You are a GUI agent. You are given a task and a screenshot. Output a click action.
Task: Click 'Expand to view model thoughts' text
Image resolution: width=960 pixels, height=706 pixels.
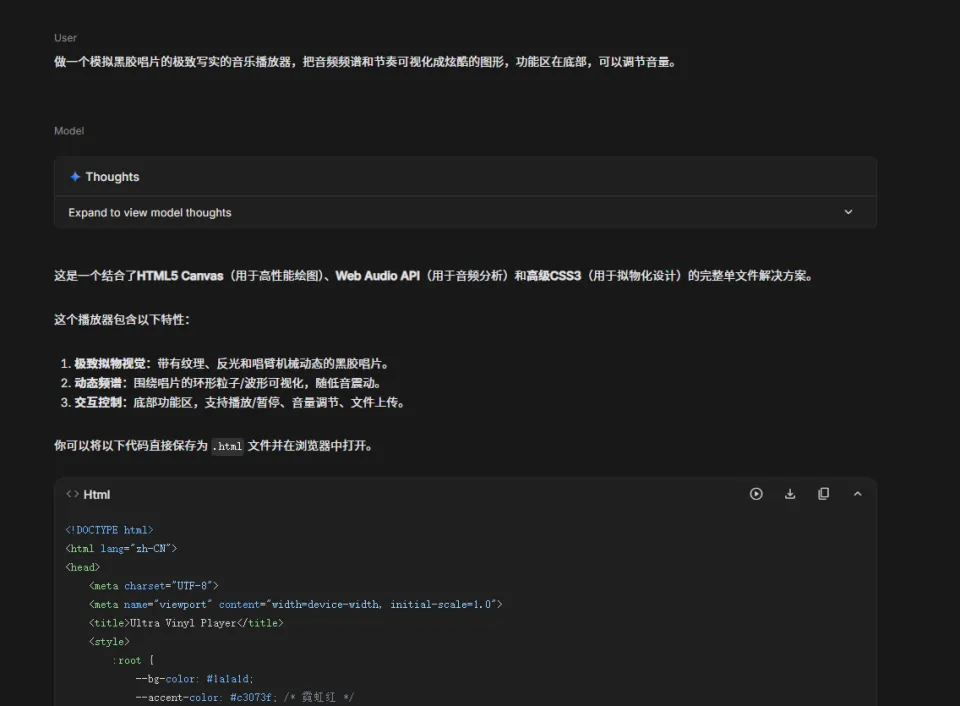coord(149,212)
